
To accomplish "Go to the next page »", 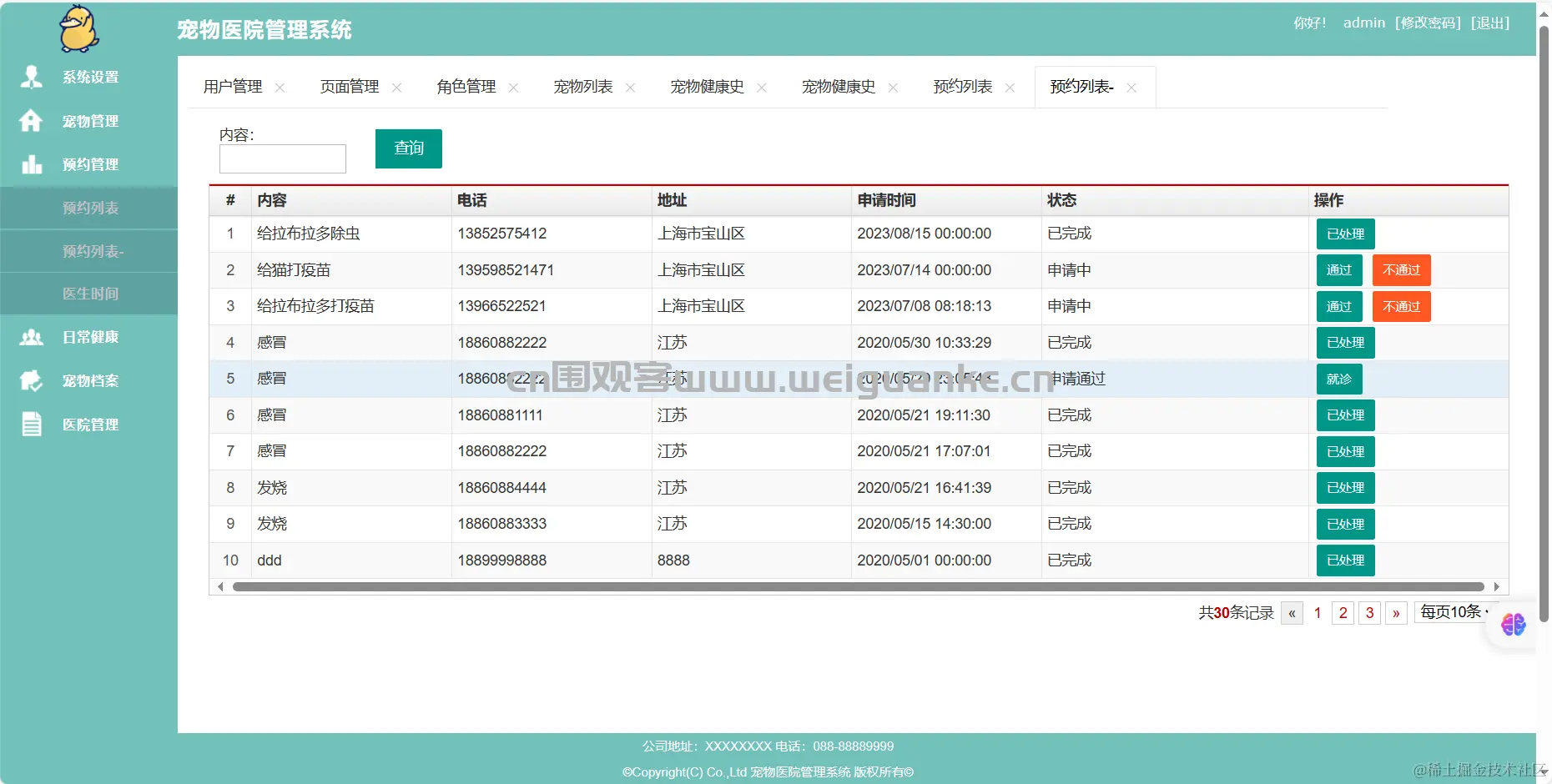I will (1396, 613).
